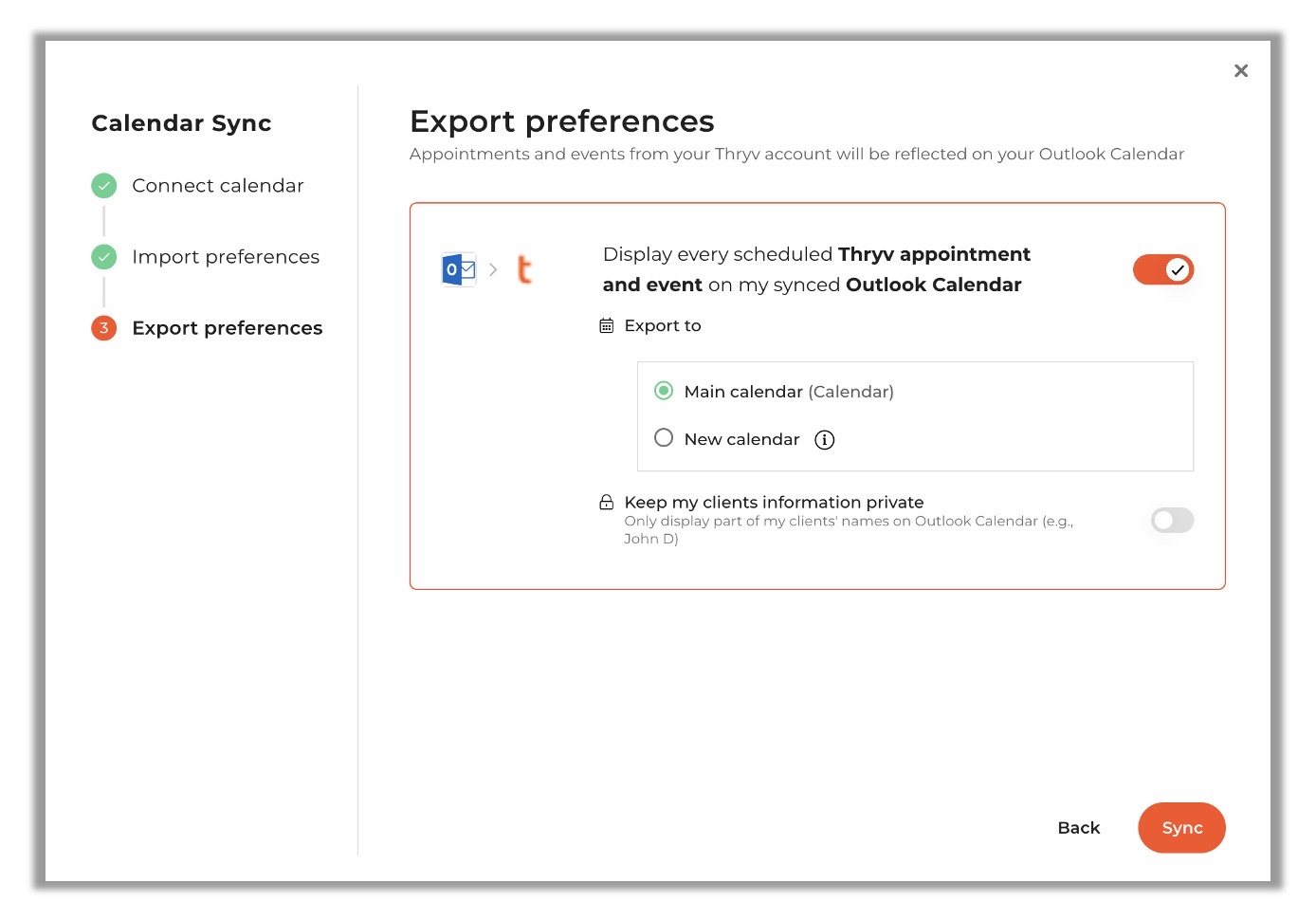
Task: Click the chevron arrow between Outlook and Thryv
Action: [493, 270]
